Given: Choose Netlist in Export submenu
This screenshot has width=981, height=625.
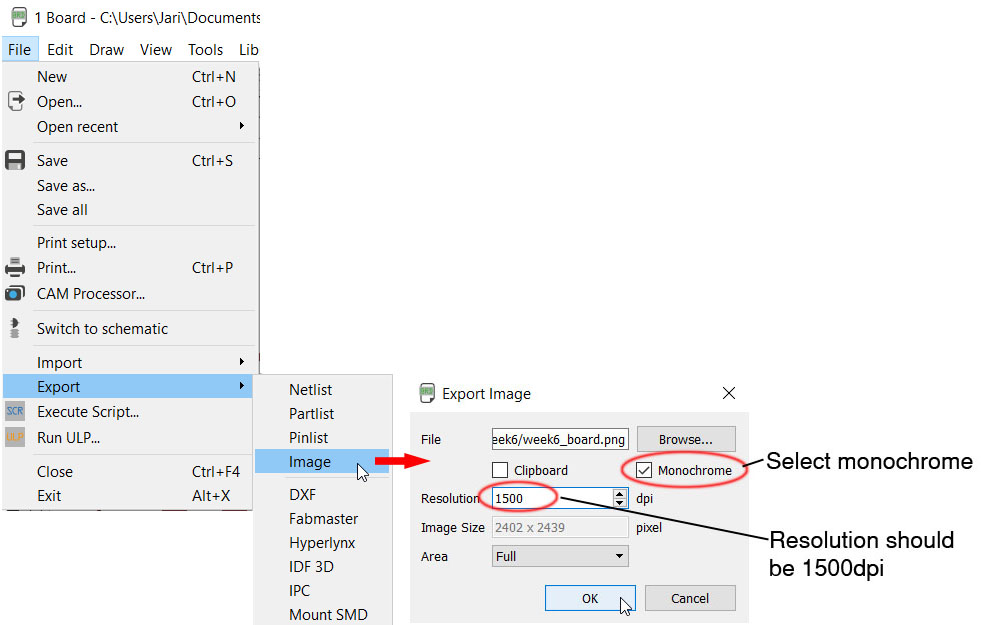Looking at the screenshot, I should [x=322, y=389].
